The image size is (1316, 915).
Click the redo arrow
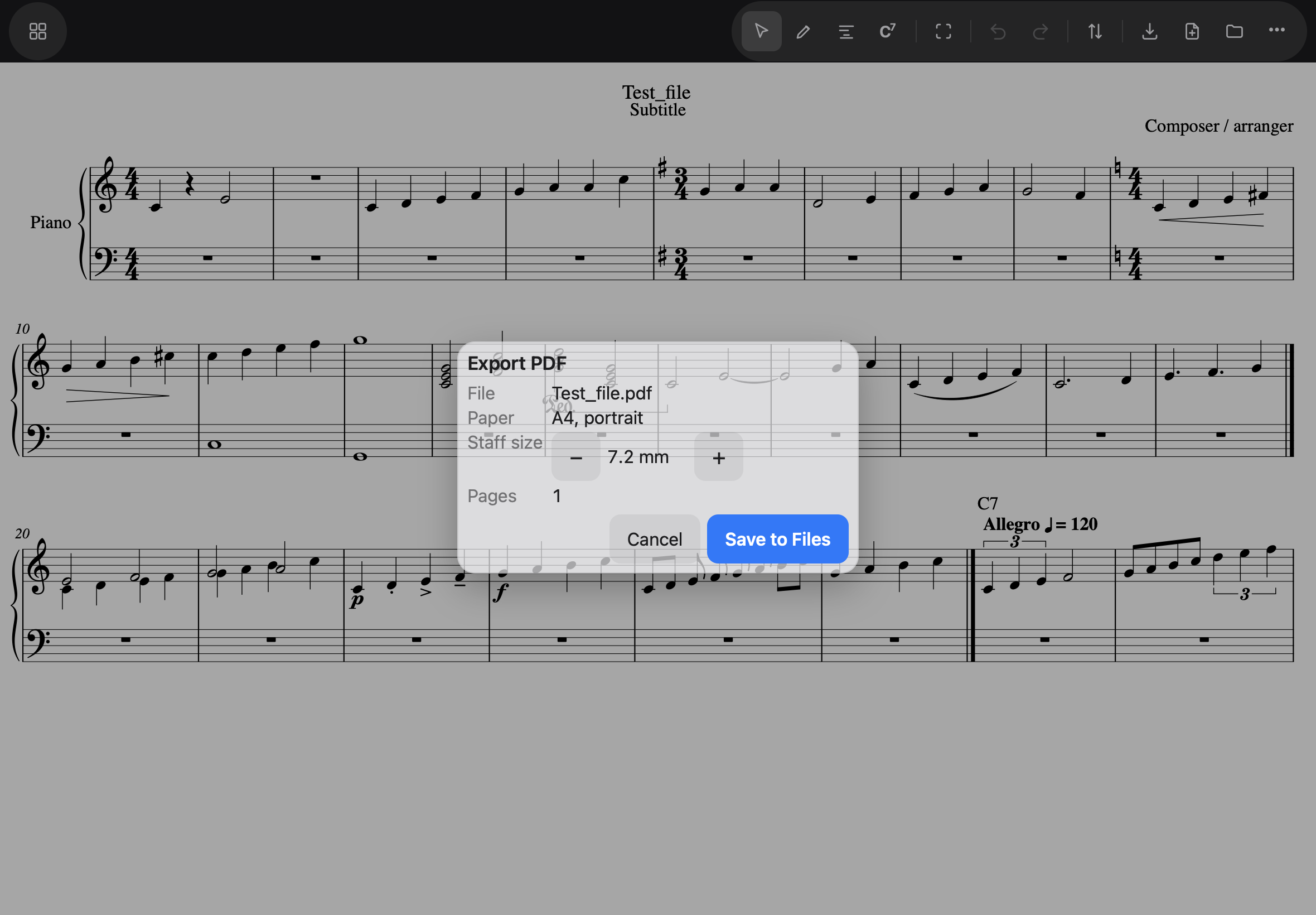[1041, 31]
